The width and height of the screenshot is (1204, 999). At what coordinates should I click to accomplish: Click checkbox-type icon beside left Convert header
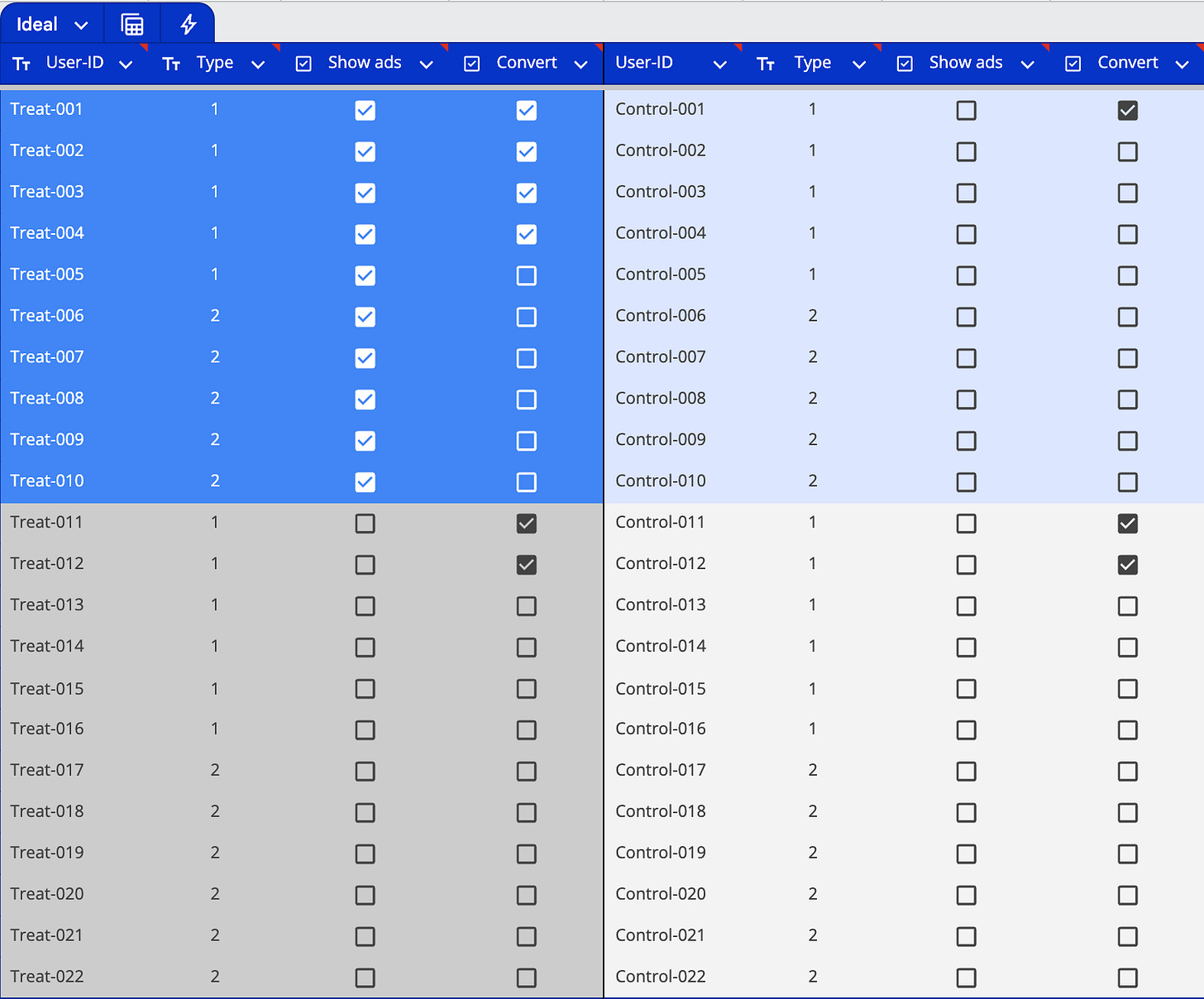click(x=472, y=64)
